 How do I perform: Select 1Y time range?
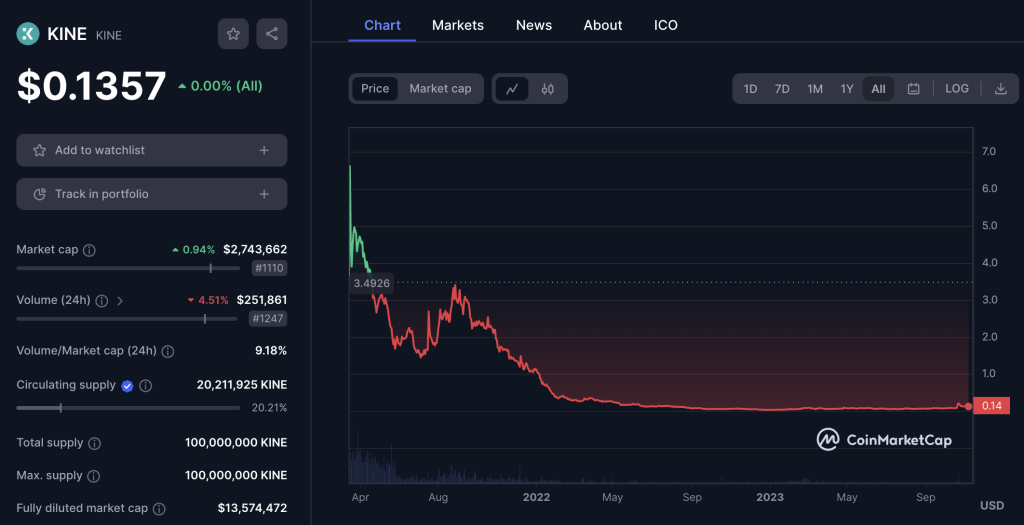pos(846,89)
